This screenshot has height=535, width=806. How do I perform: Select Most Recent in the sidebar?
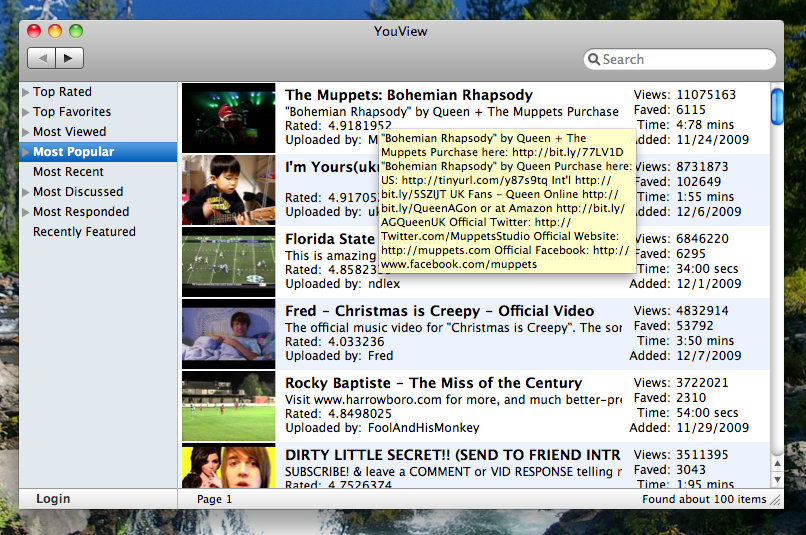click(x=68, y=172)
